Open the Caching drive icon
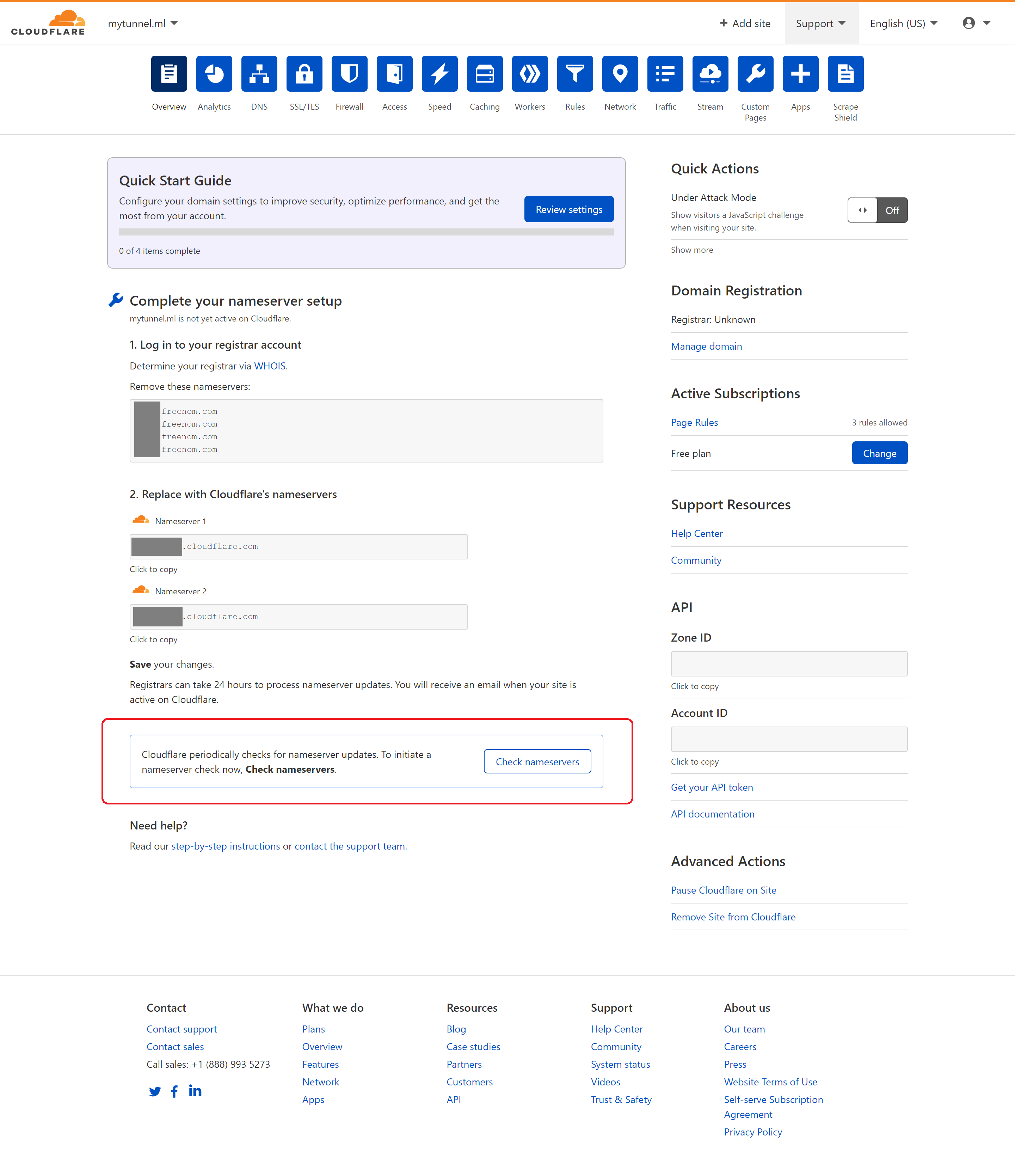Viewport: 1015px width, 1176px height. [x=485, y=74]
